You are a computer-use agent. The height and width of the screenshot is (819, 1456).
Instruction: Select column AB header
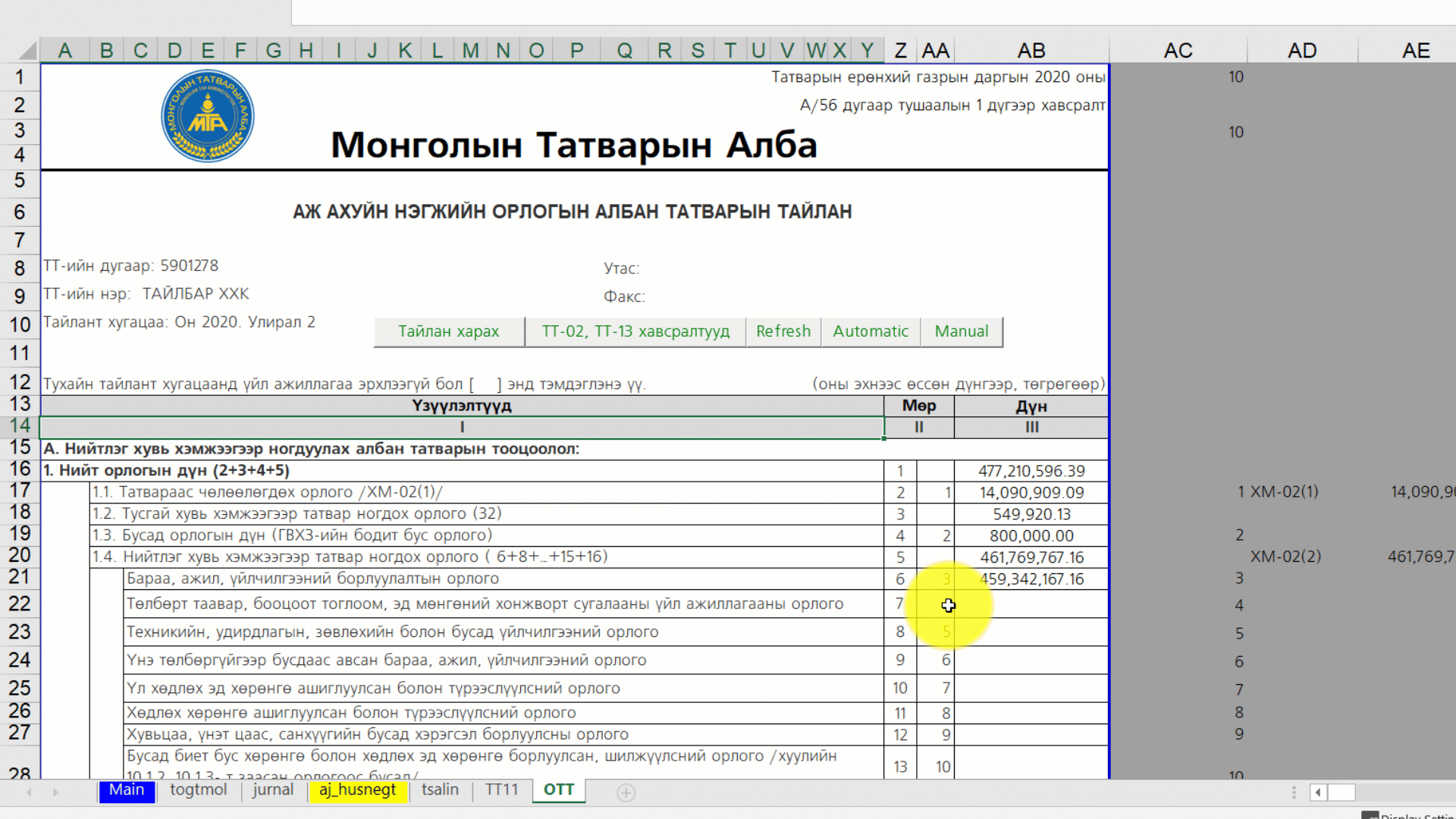pyautogui.click(x=1031, y=51)
